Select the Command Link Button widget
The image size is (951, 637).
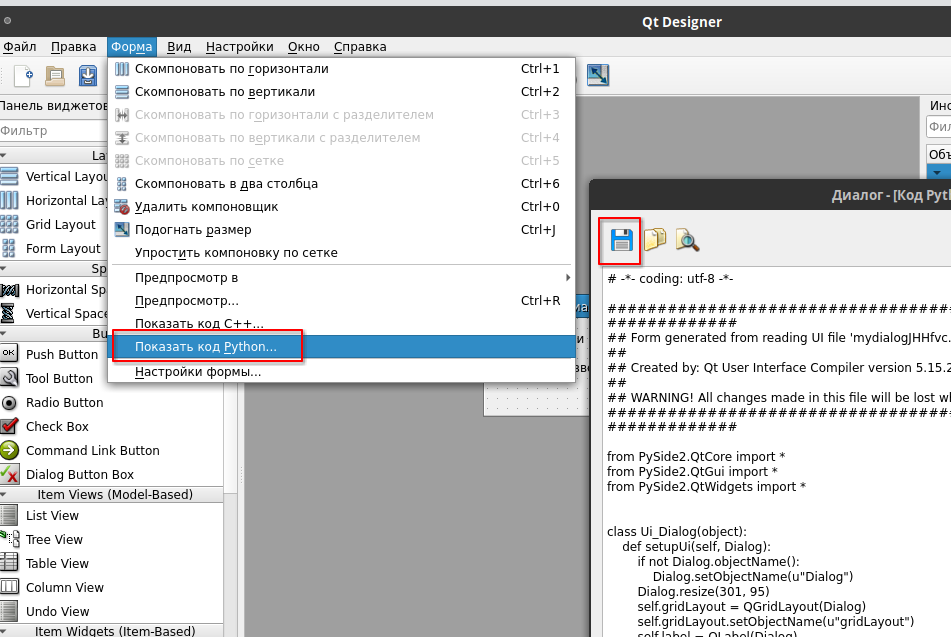pyautogui.click(x=92, y=450)
